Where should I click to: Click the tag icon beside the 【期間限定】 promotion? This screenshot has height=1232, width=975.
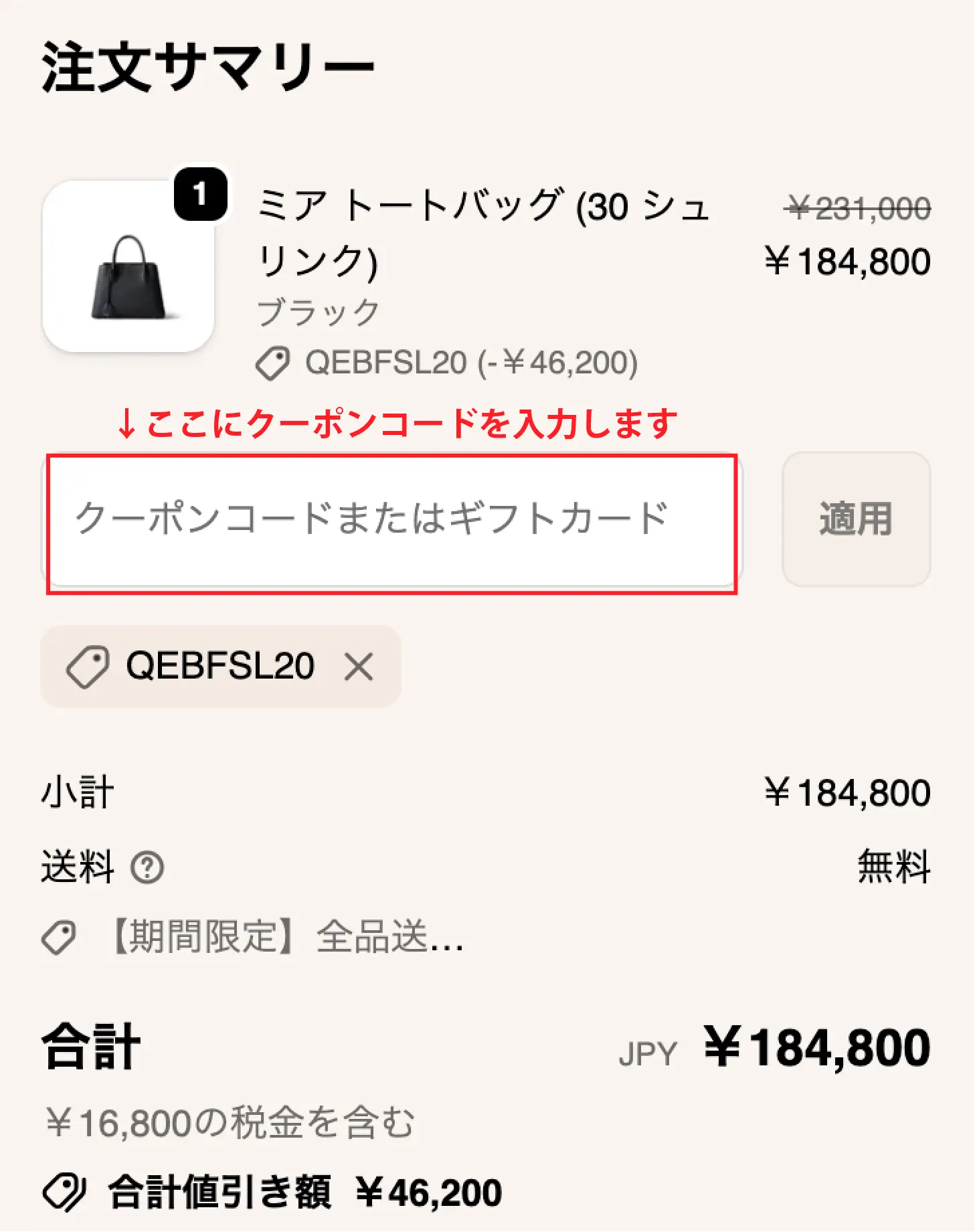point(59,937)
